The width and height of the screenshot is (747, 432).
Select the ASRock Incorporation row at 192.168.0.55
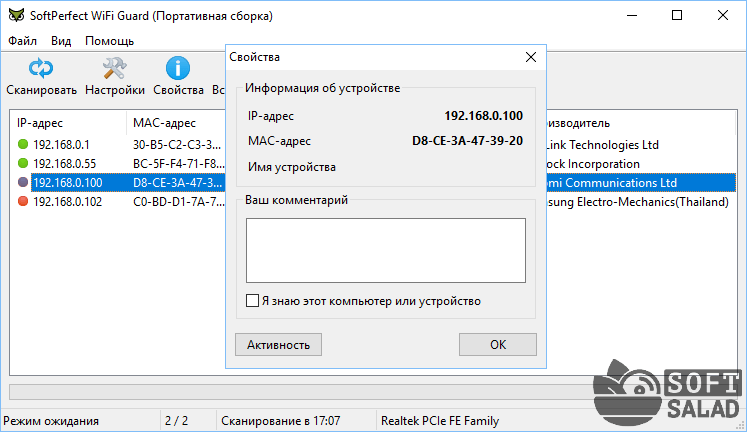[373, 163]
